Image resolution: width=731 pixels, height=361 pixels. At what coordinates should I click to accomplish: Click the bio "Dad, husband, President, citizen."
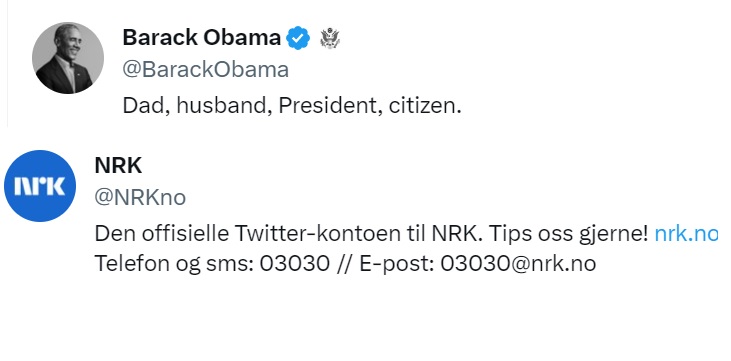[292, 106]
